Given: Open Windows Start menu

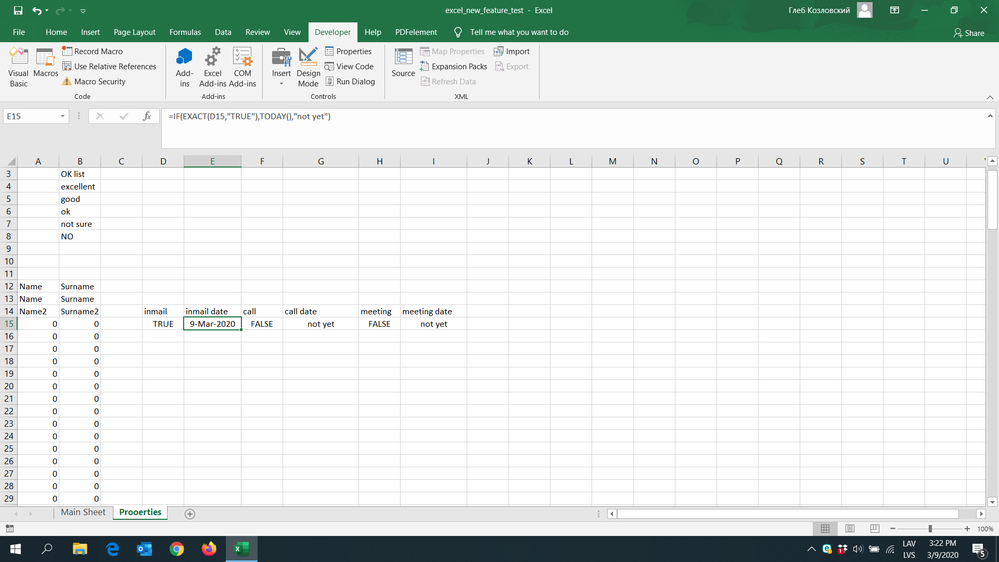Looking at the screenshot, I should (15, 549).
